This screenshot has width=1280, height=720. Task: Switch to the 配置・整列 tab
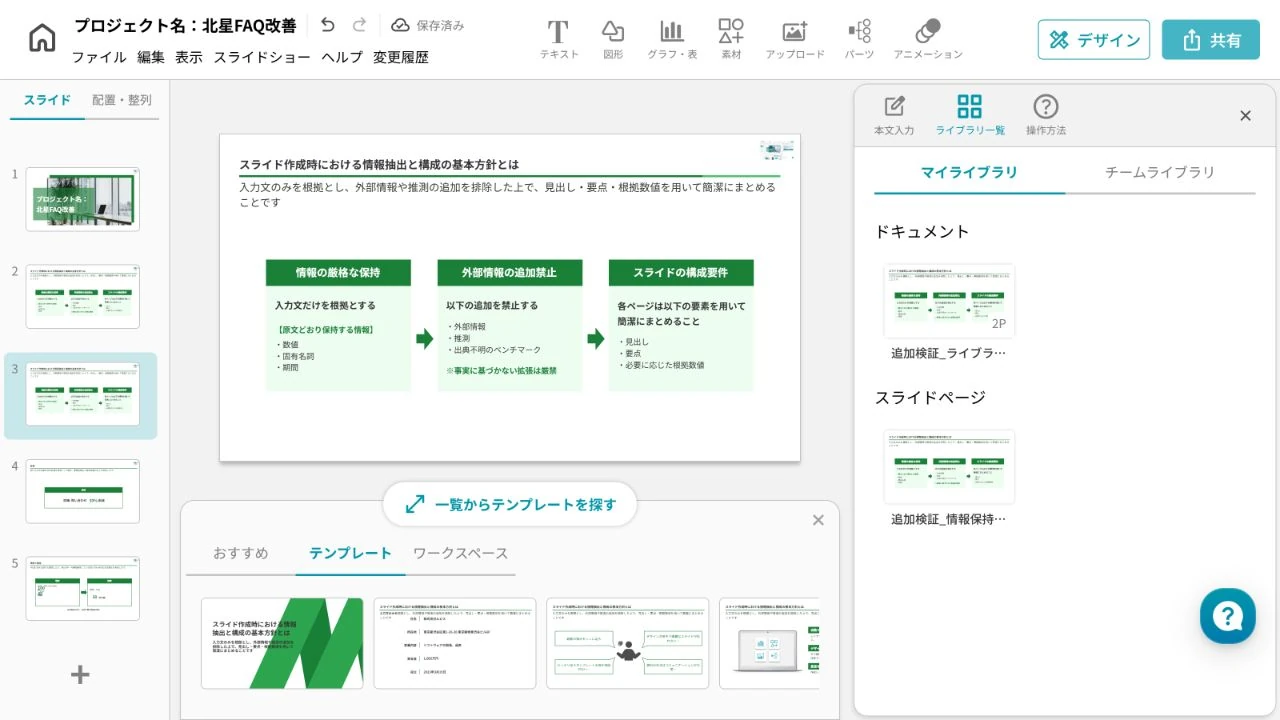(122, 100)
